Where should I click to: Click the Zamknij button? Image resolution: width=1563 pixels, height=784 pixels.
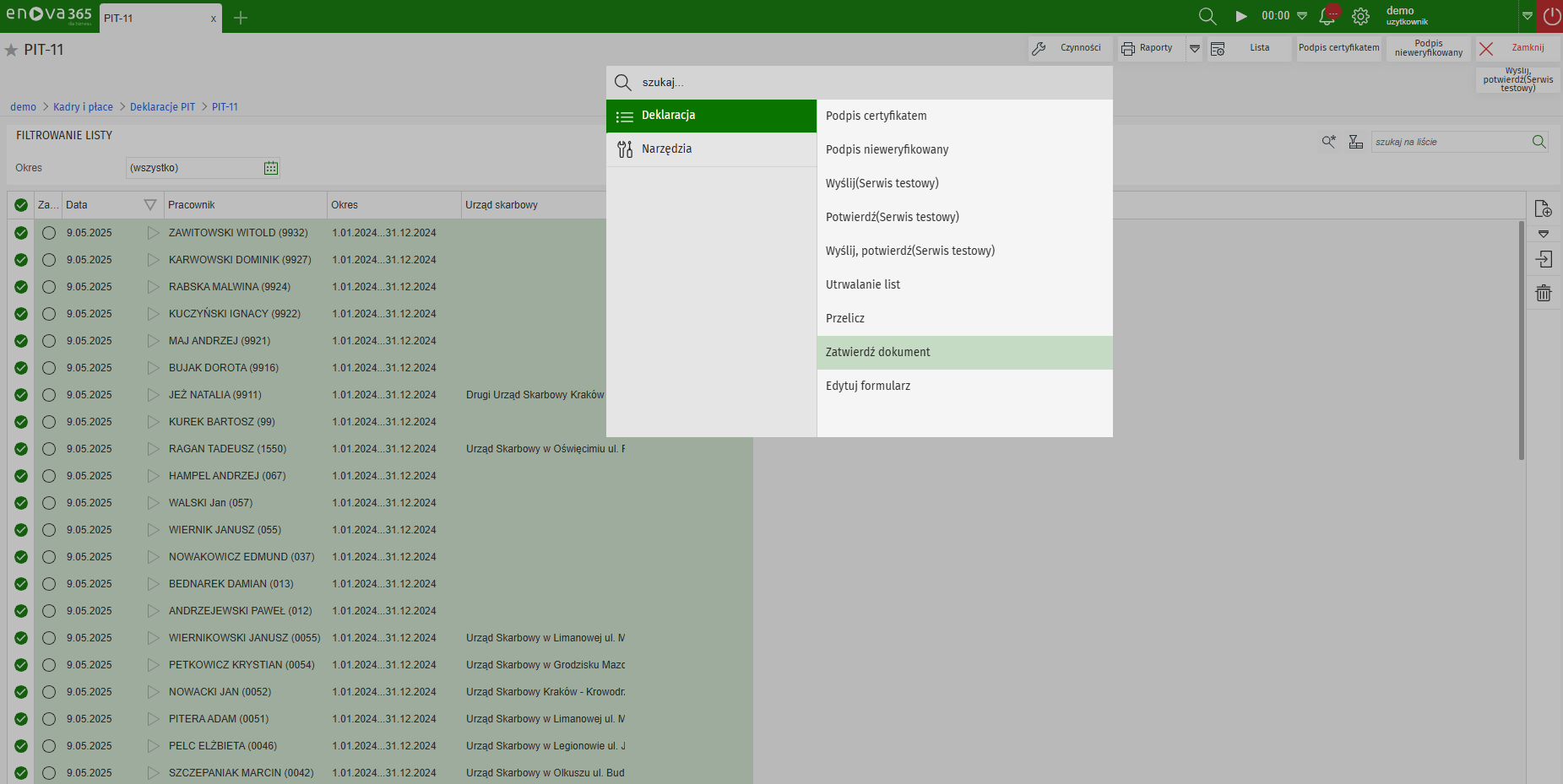click(x=1517, y=48)
